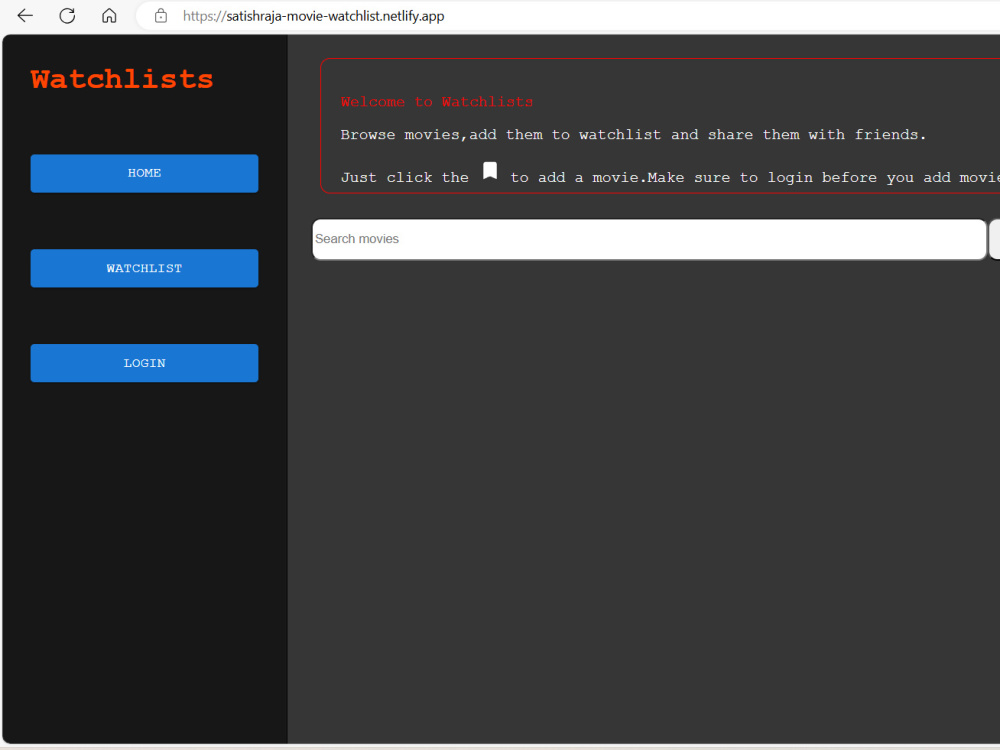
Task: Click the 'Just click the' instruction text
Action: [404, 177]
